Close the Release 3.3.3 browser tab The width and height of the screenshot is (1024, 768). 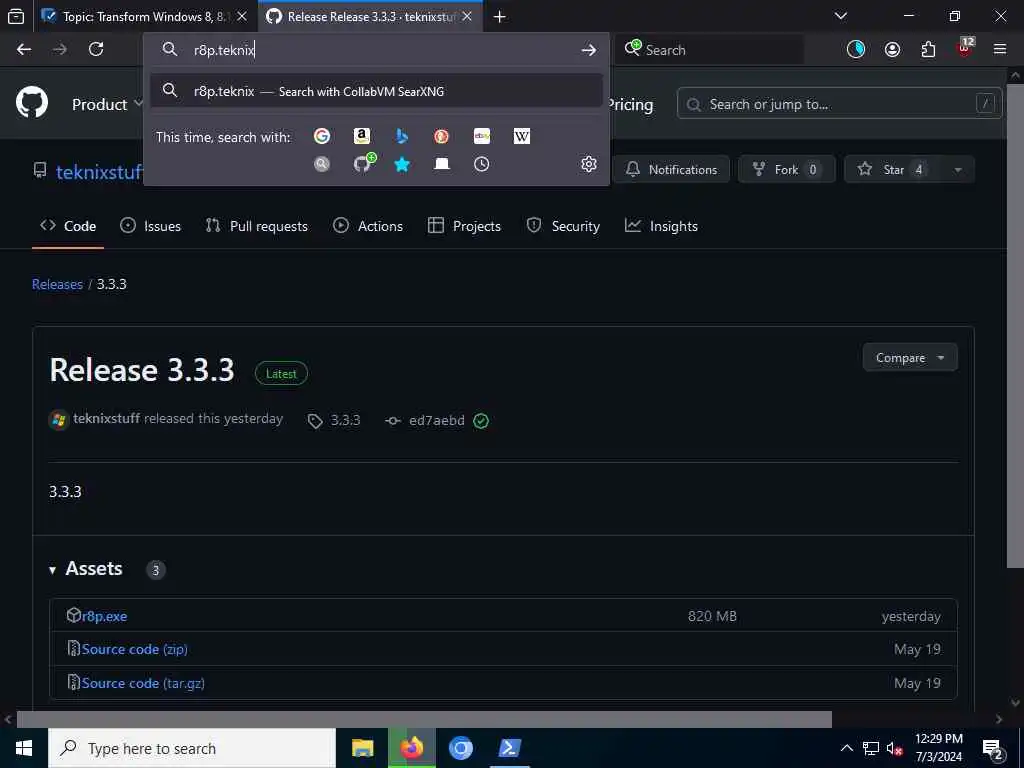467,16
